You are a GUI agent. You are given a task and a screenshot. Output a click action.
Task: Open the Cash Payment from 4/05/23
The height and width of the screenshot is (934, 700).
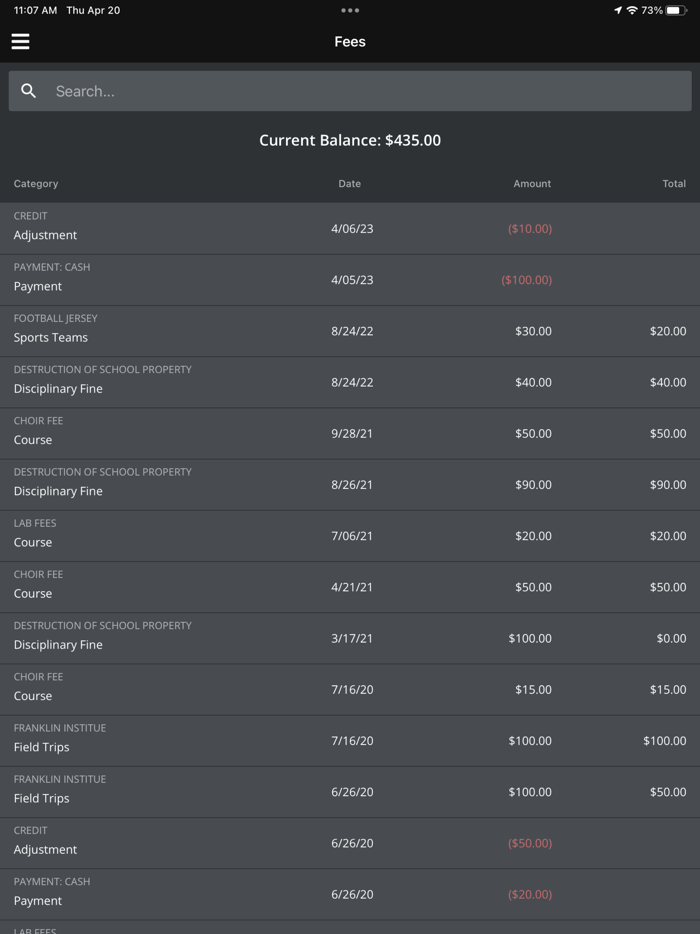click(x=350, y=280)
